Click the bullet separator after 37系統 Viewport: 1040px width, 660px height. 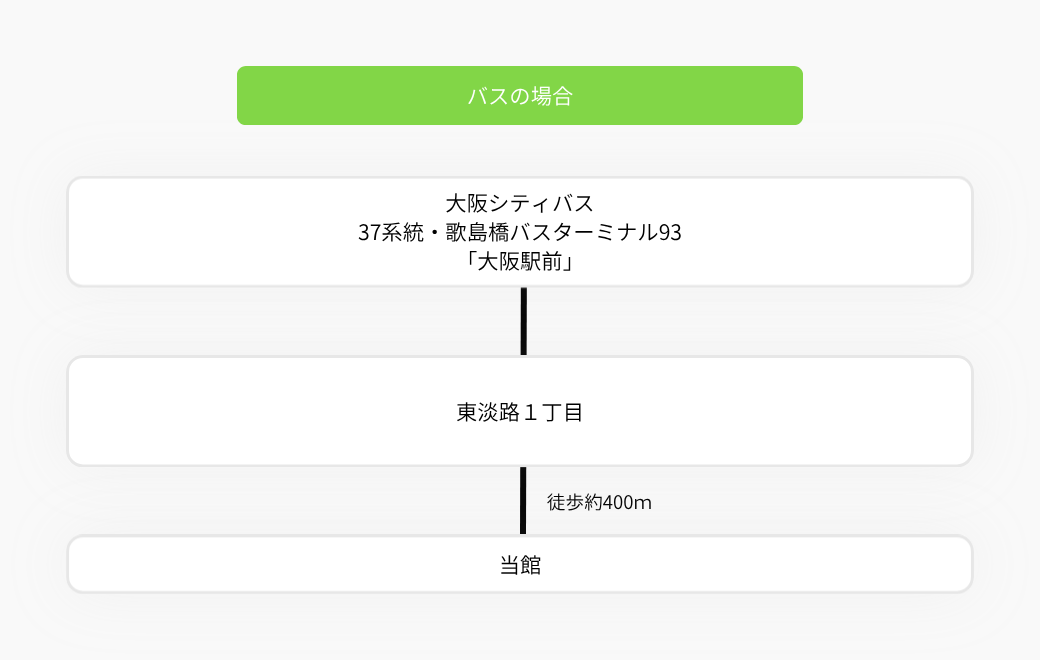(x=434, y=233)
